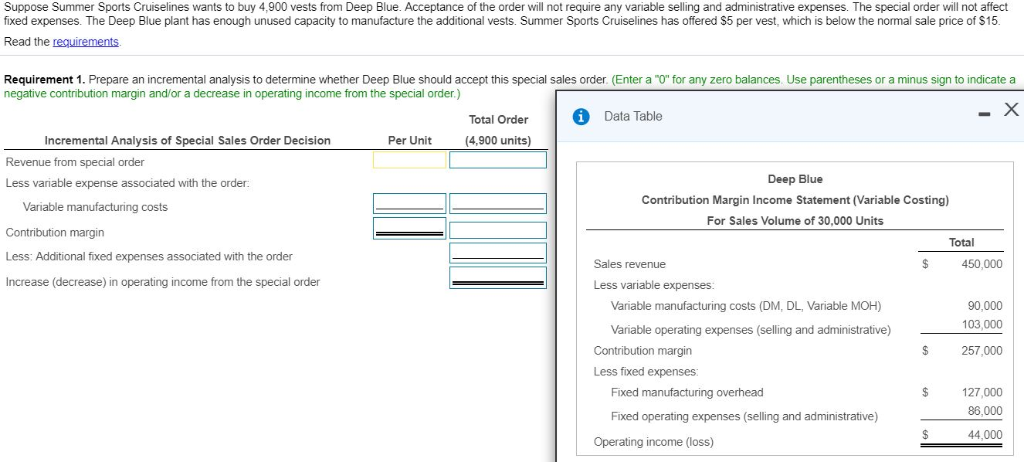Click the 257,000 contribution margin value
The image size is (1024, 462).
(982, 351)
